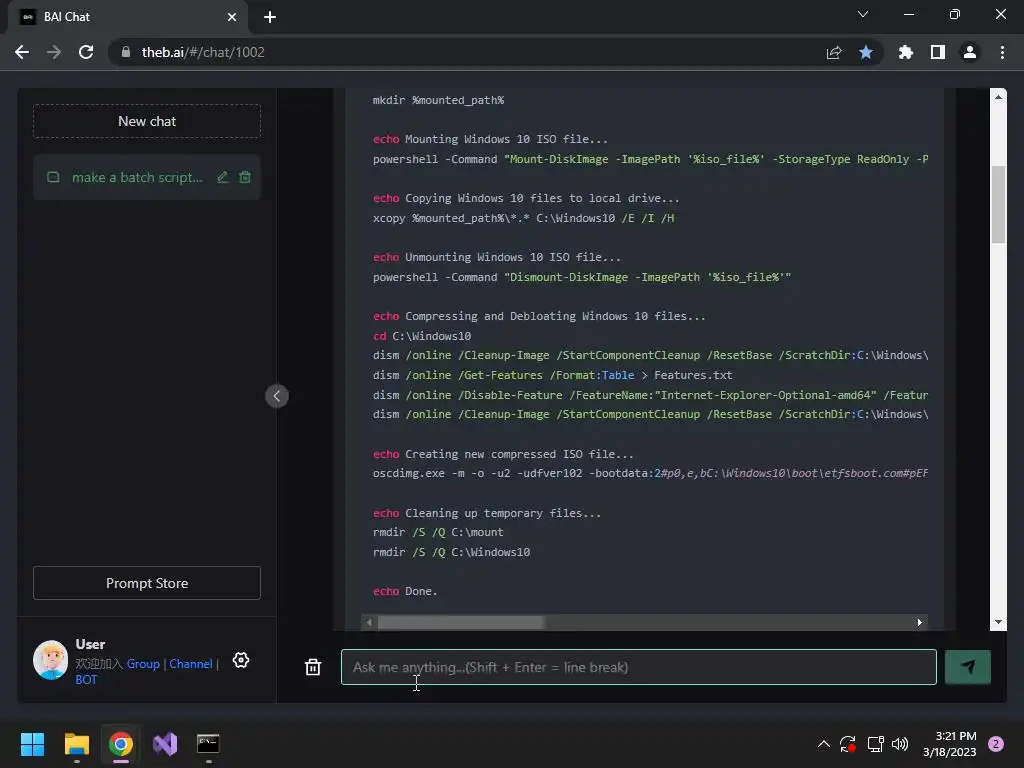Click the 'dism /online /Get-Features' line
1024x768 pixels.
click(552, 375)
